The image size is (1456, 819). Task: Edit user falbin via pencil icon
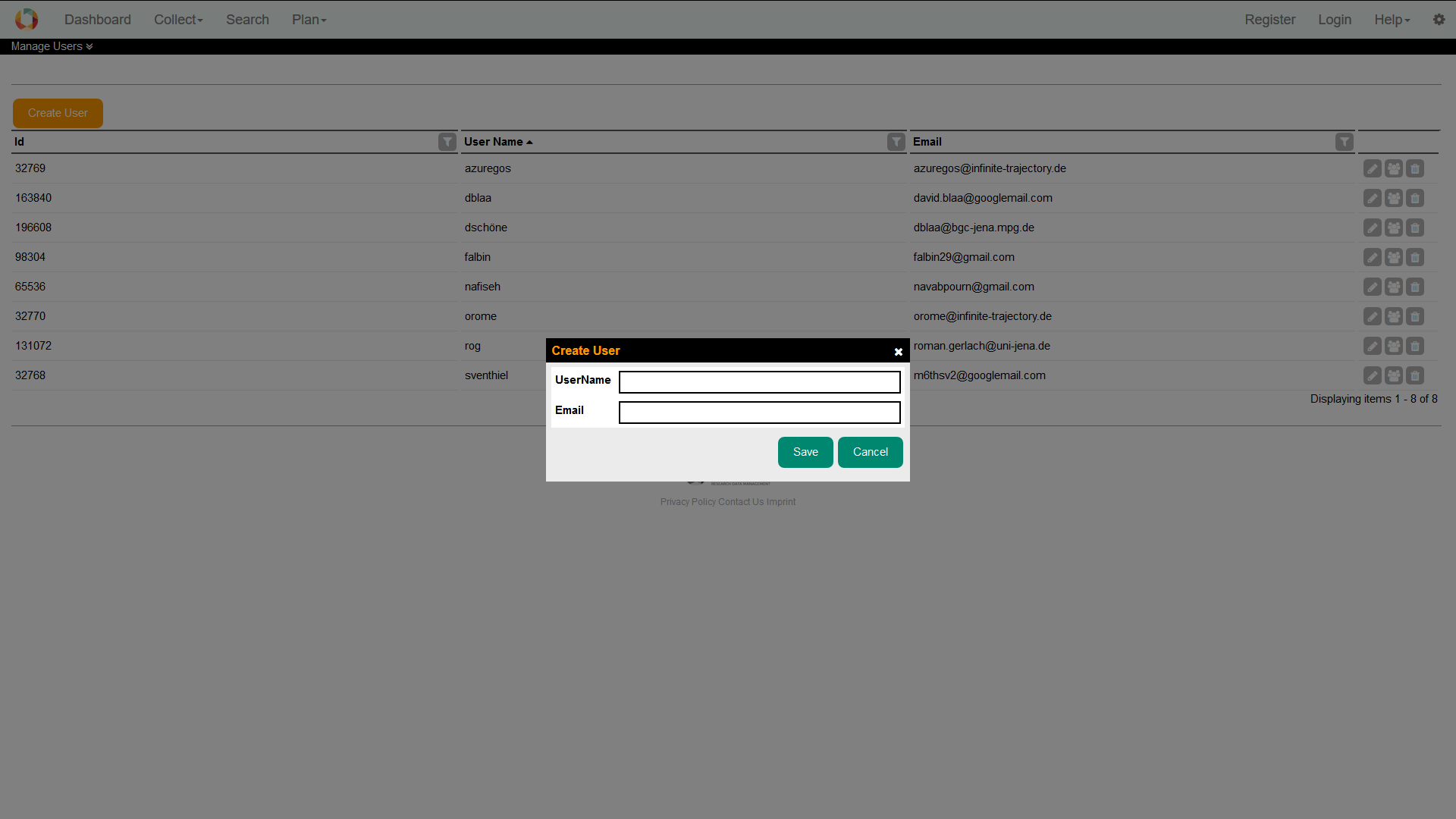pos(1372,257)
